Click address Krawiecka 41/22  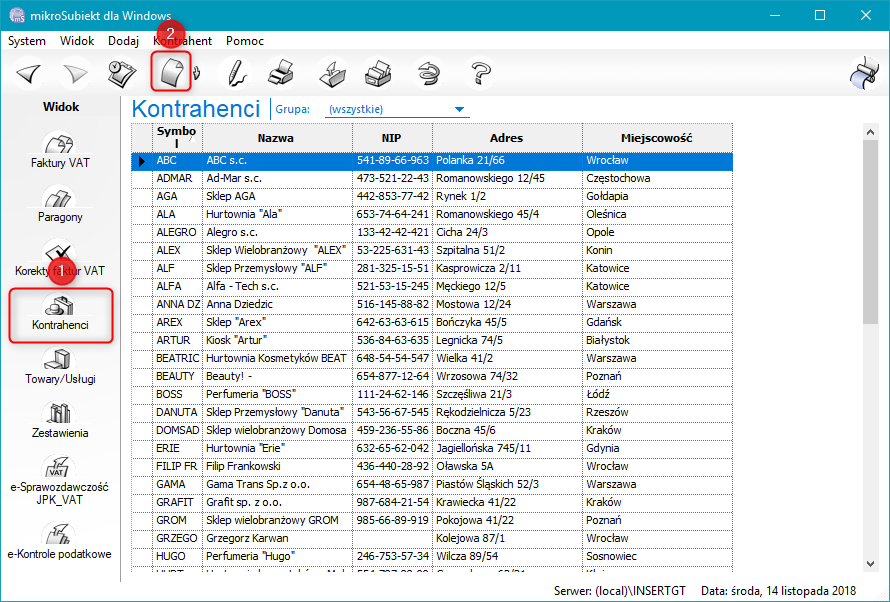click(x=507, y=503)
